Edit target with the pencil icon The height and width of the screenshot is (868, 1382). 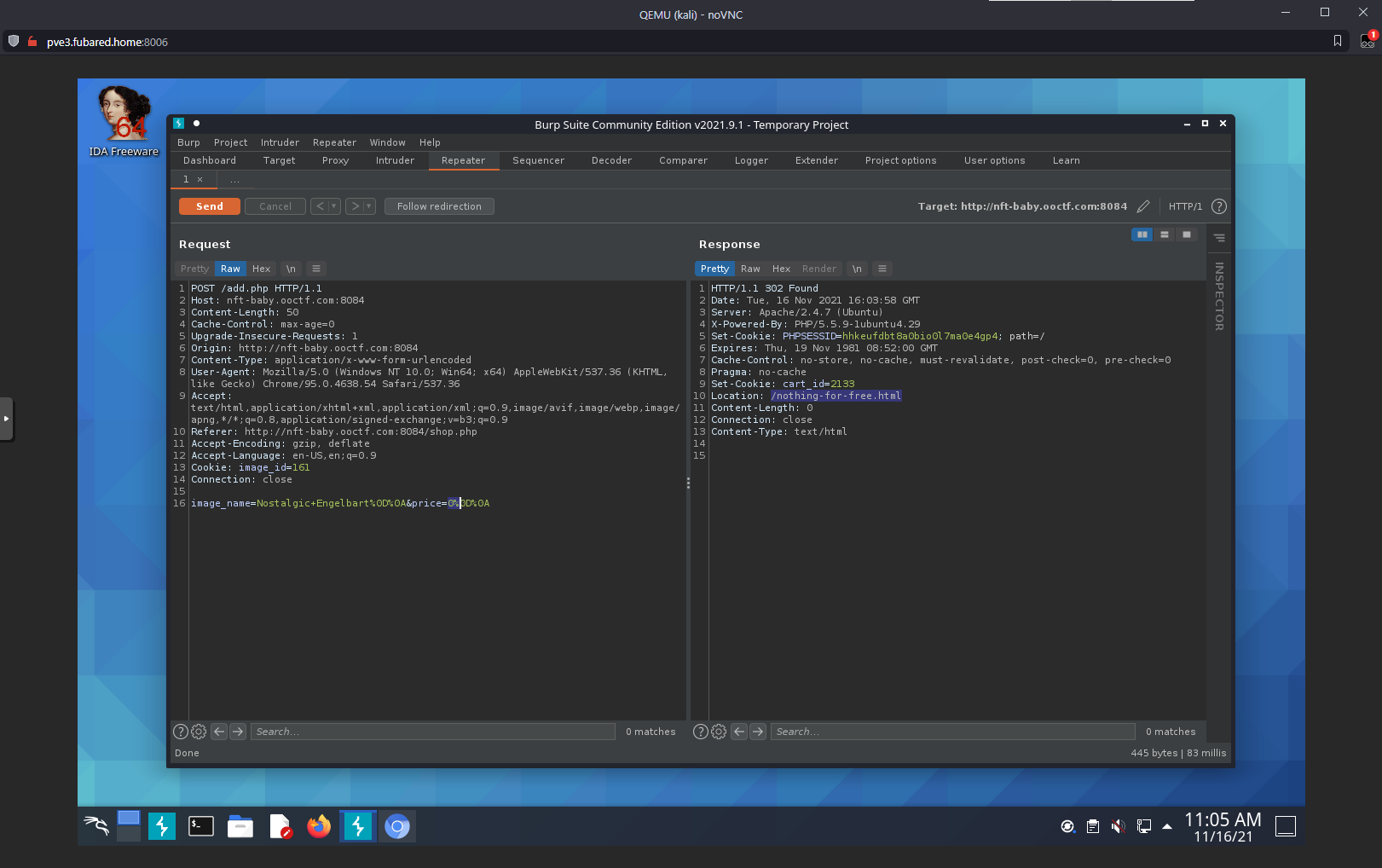(x=1143, y=206)
